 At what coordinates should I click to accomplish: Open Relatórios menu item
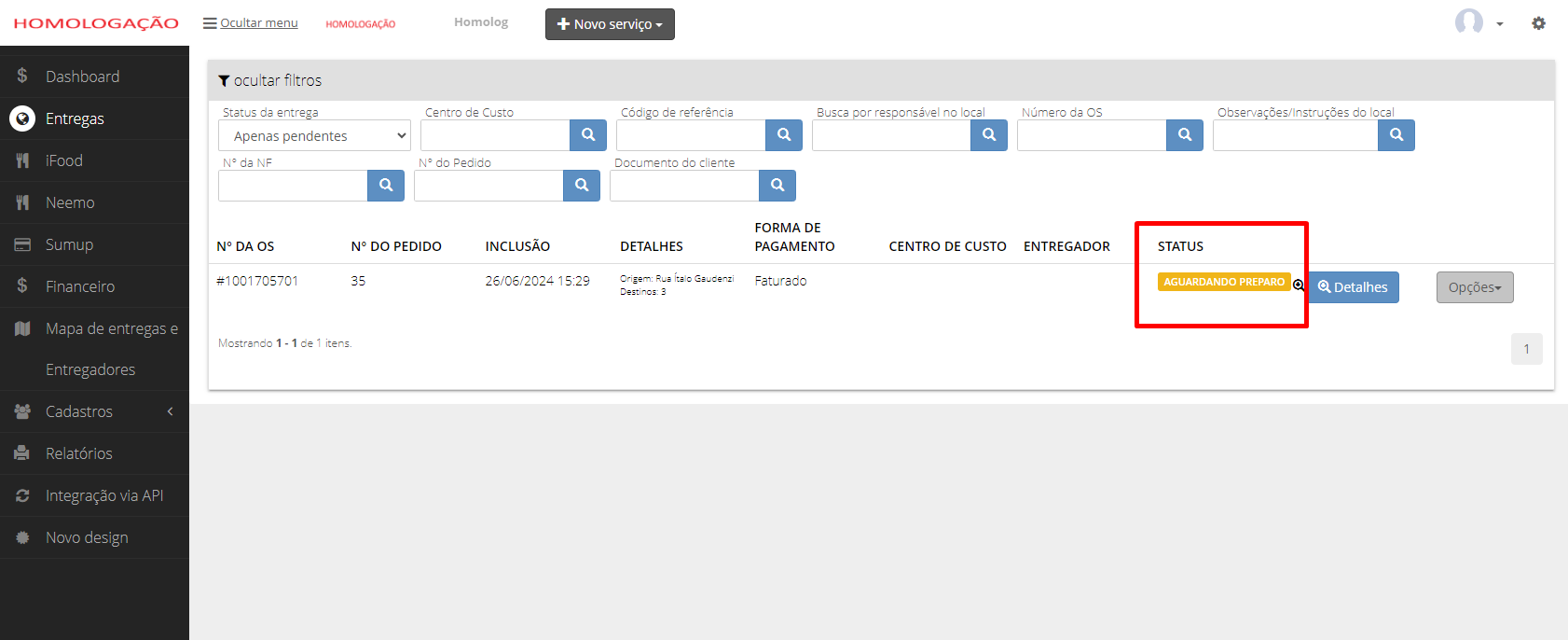(x=94, y=453)
